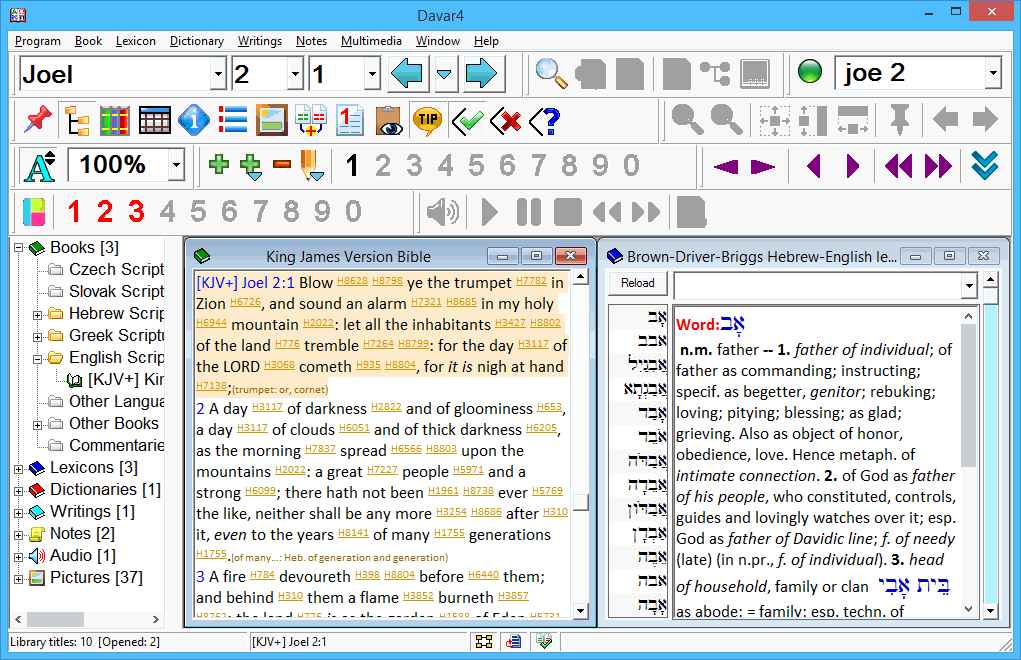
Task: Click the blue information circle icon
Action: point(193,120)
